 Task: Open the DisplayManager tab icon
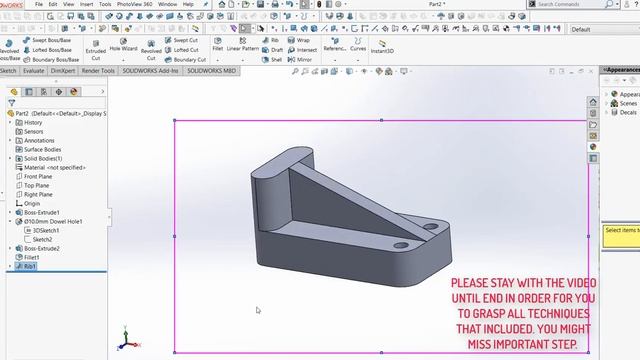73,92
